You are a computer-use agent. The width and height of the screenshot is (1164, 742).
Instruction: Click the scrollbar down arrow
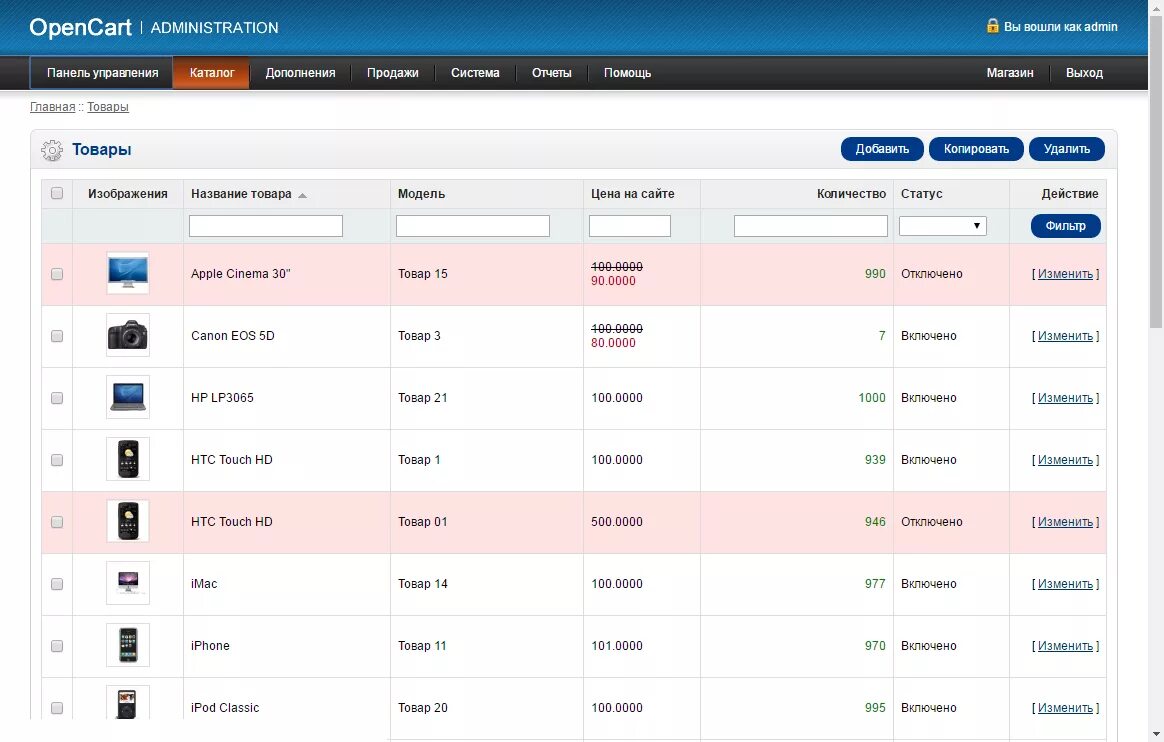tap(1156, 734)
